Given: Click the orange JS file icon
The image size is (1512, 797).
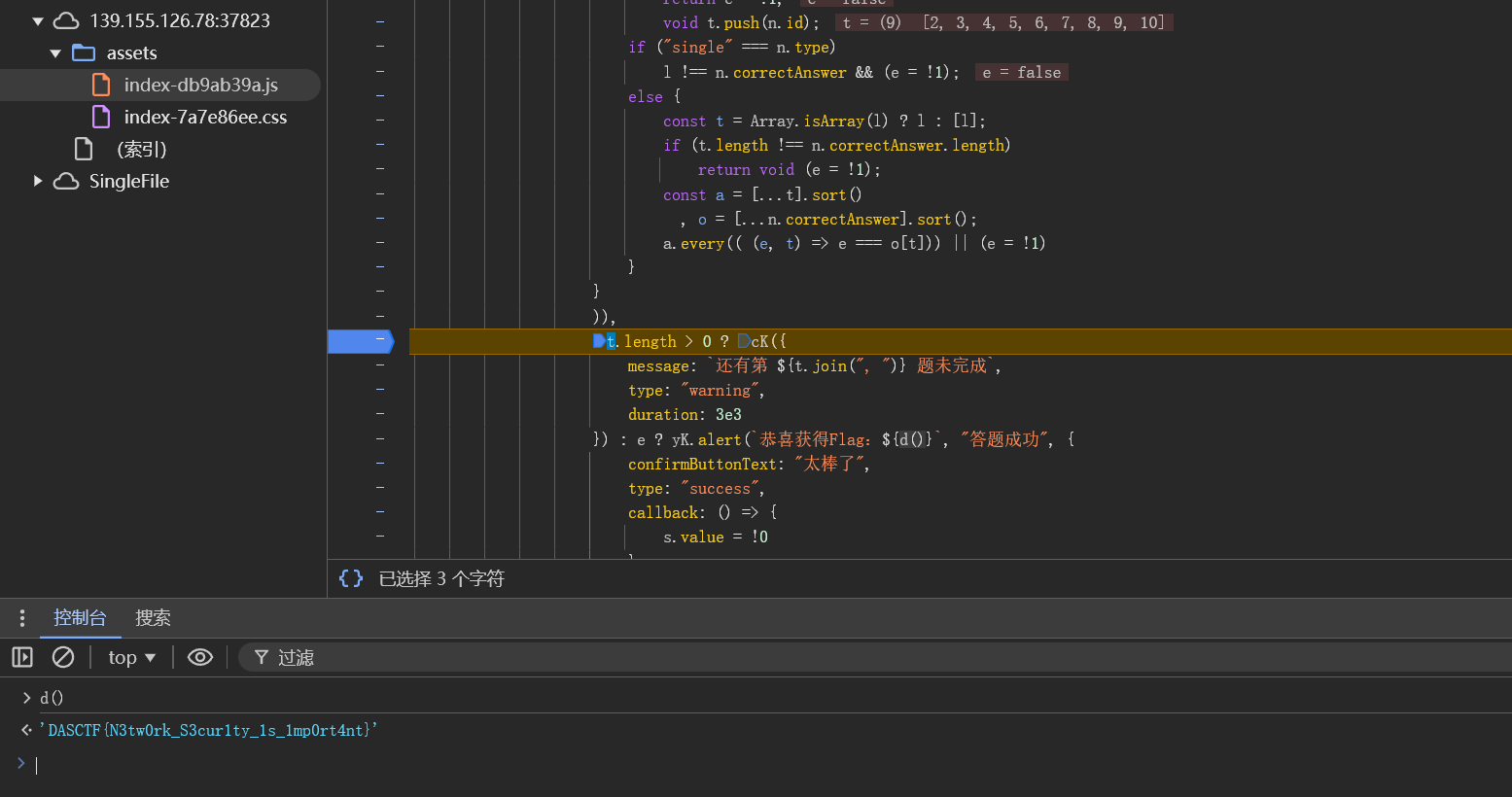Looking at the screenshot, I should [x=101, y=85].
